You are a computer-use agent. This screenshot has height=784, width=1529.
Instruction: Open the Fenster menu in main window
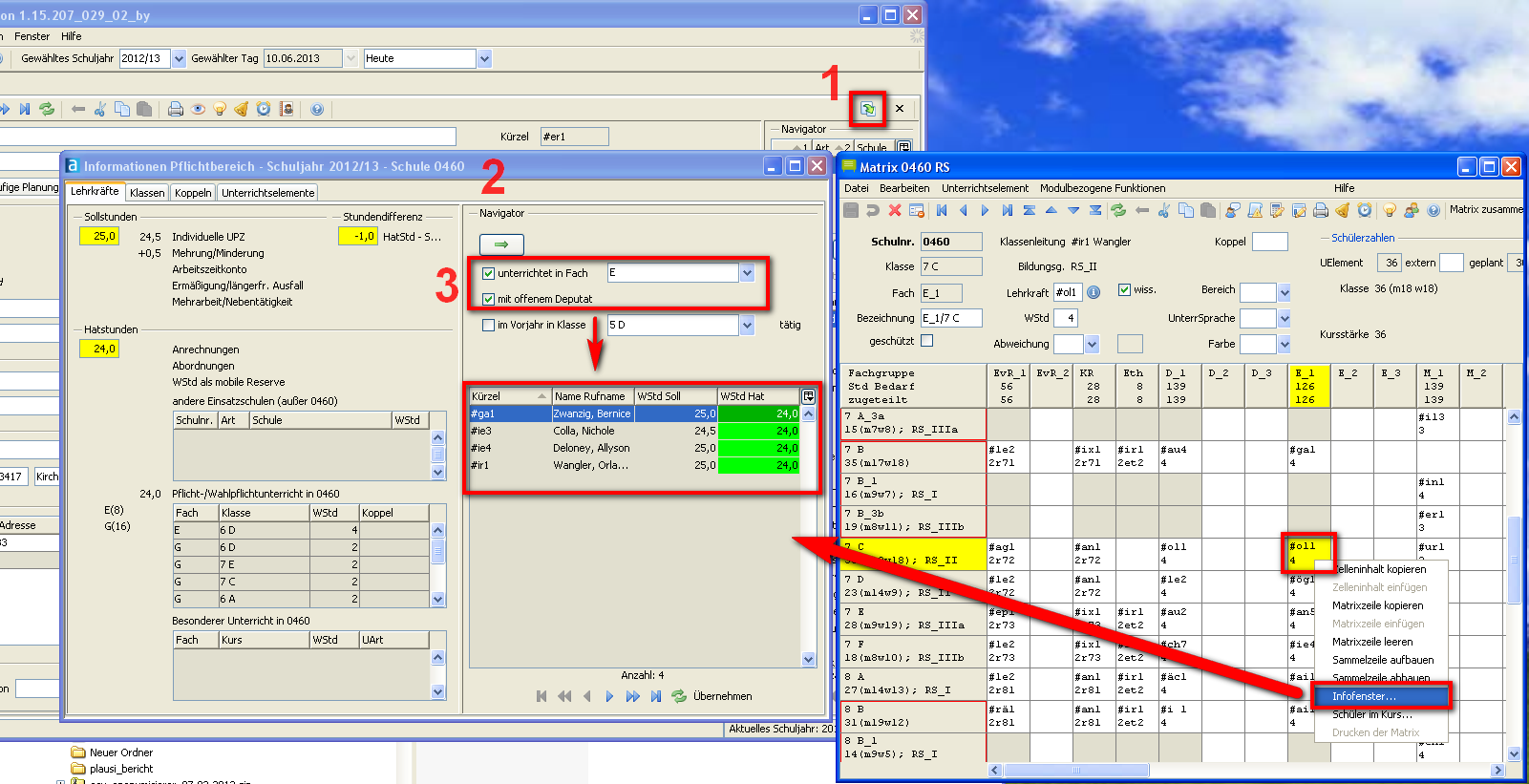point(32,36)
